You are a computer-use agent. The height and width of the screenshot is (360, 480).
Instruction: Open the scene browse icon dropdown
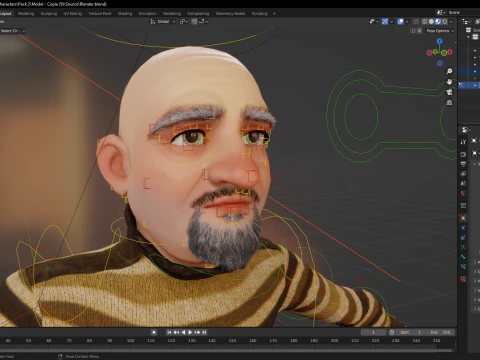click(441, 13)
